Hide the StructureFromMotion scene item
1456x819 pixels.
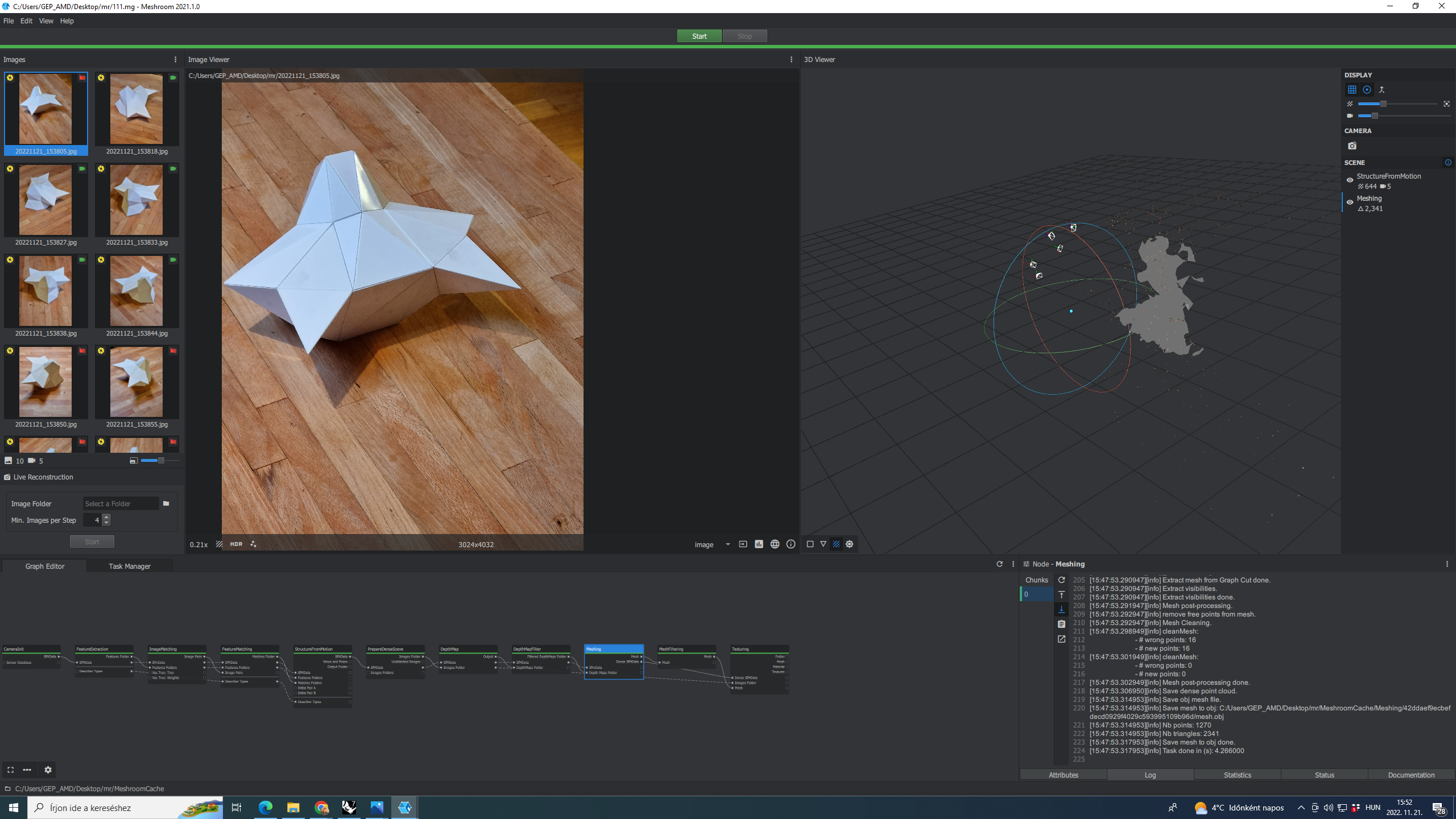[1350, 180]
